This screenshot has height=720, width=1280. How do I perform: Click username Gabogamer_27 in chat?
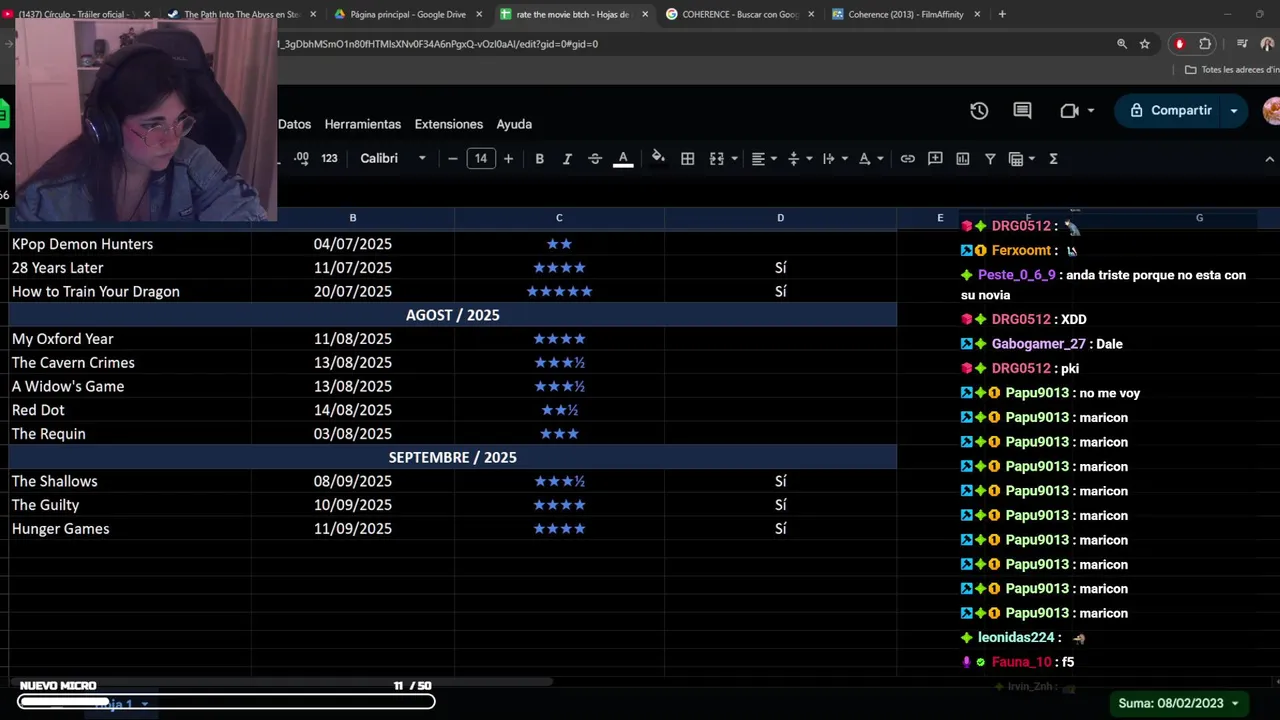(x=1038, y=344)
